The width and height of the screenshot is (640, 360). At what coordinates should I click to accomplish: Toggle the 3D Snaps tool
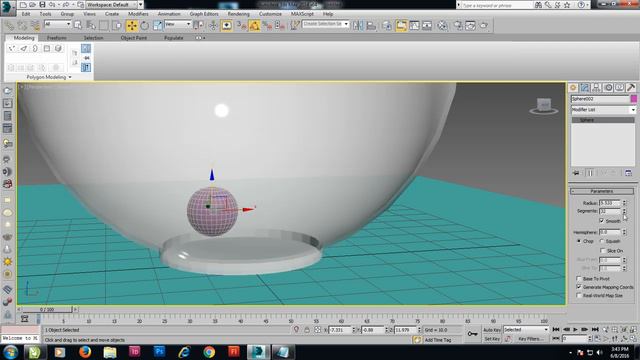[241, 26]
